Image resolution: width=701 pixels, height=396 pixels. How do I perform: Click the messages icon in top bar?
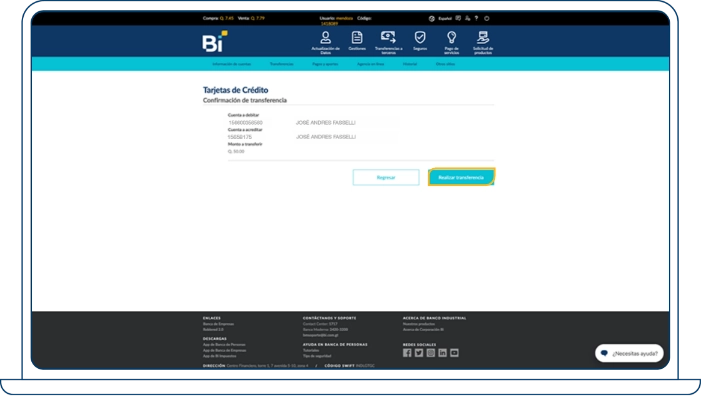tap(458, 18)
